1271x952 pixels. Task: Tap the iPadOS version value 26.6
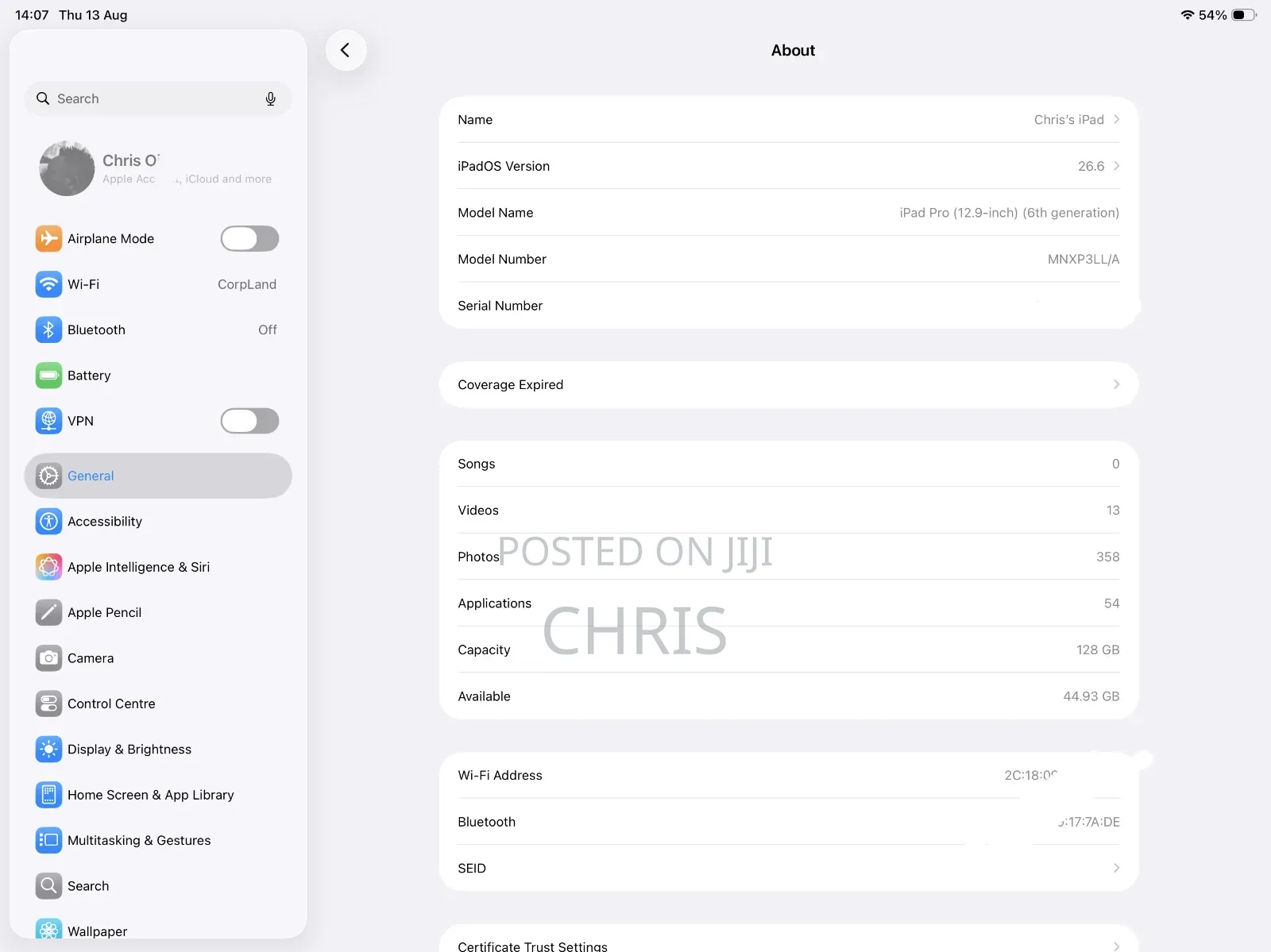coord(1091,166)
